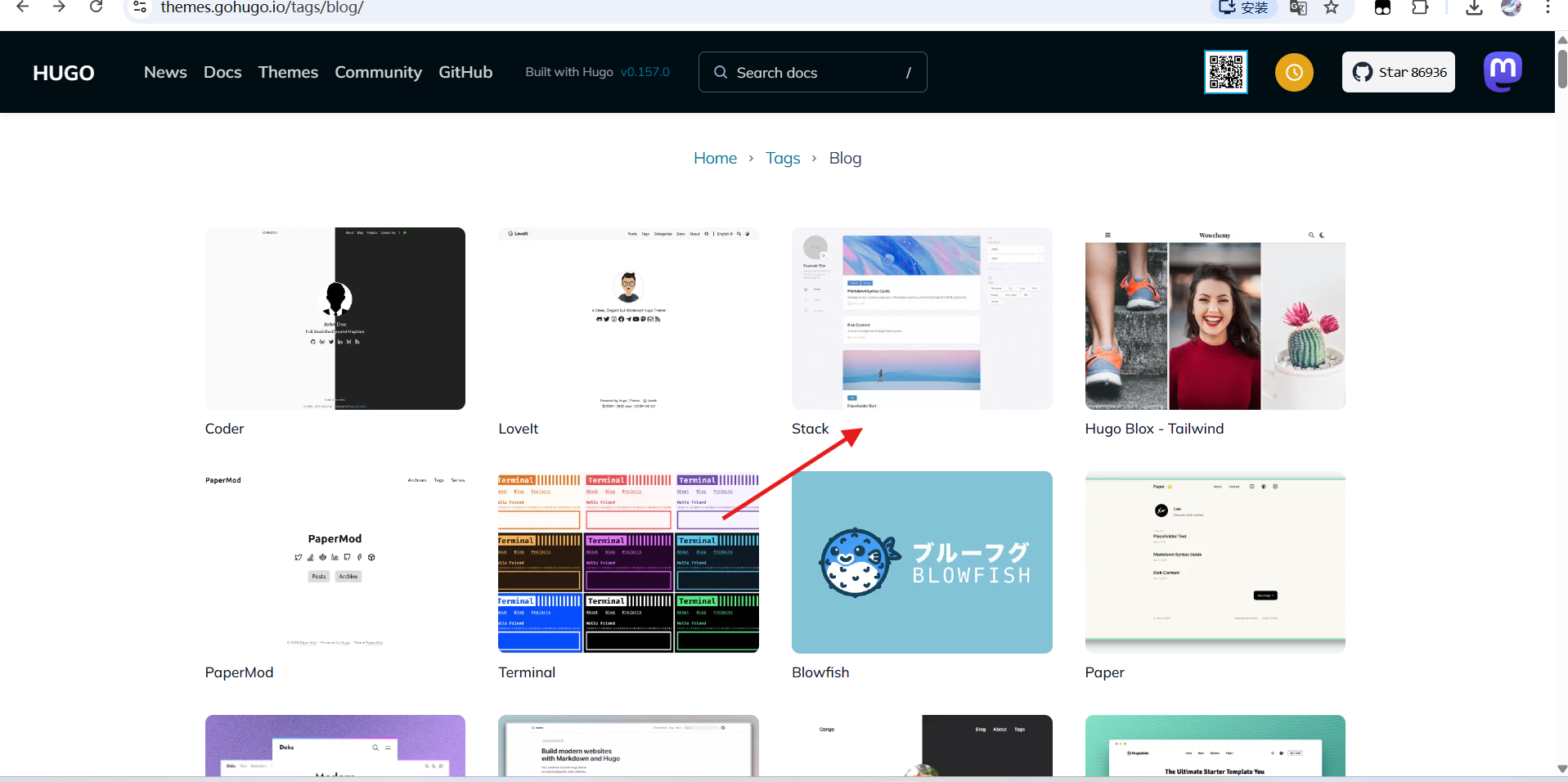
Task: Click the yellow clock icon
Action: (x=1293, y=72)
